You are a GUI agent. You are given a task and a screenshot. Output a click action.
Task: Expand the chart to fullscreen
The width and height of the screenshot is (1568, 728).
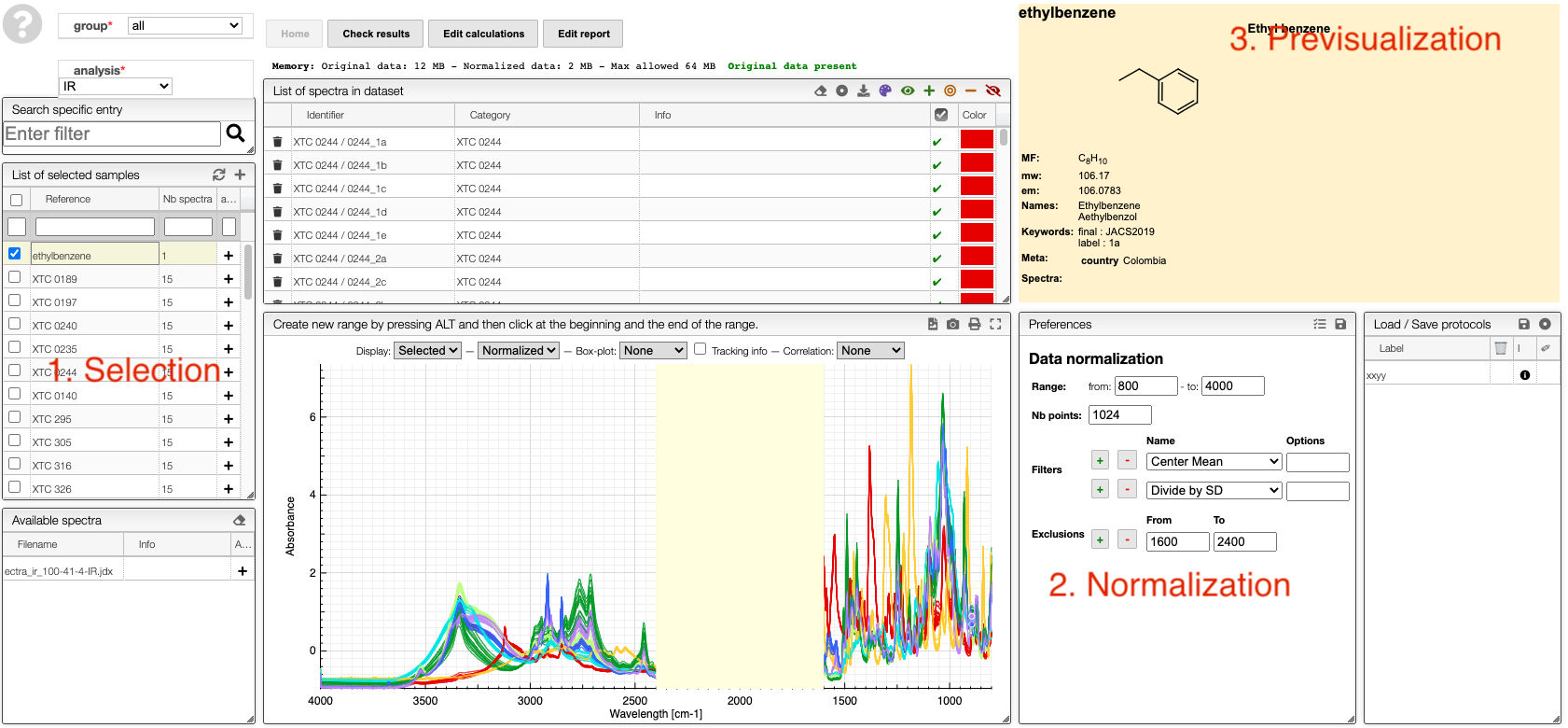pyautogui.click(x=995, y=324)
